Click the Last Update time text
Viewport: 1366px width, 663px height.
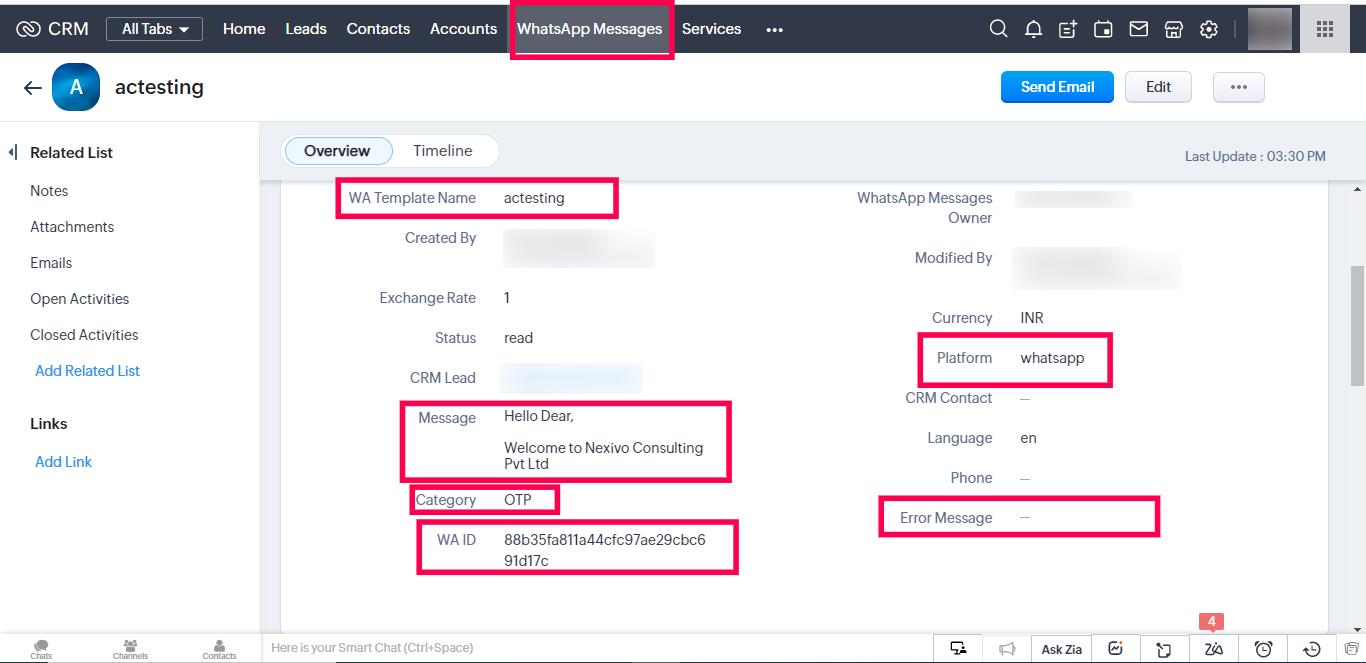pos(1255,156)
